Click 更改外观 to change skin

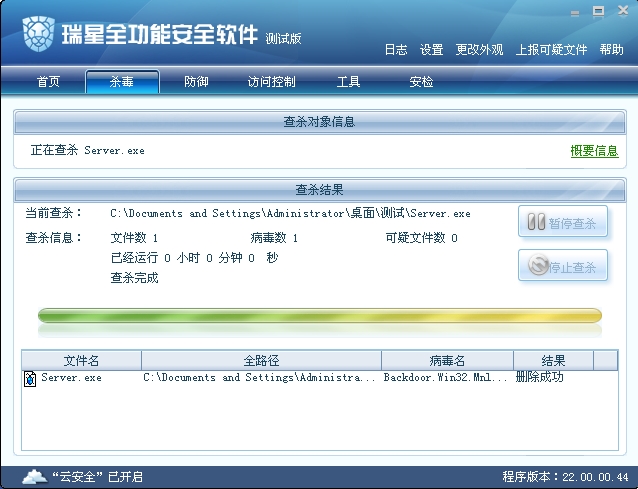tap(479, 50)
